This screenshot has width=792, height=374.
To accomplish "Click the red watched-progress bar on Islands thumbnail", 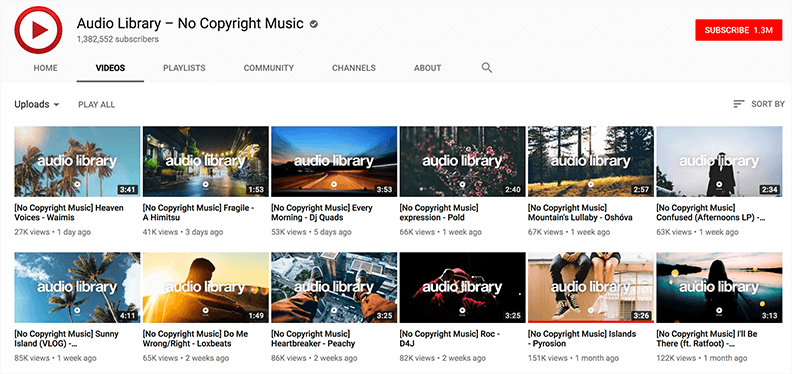I will coord(590,321).
